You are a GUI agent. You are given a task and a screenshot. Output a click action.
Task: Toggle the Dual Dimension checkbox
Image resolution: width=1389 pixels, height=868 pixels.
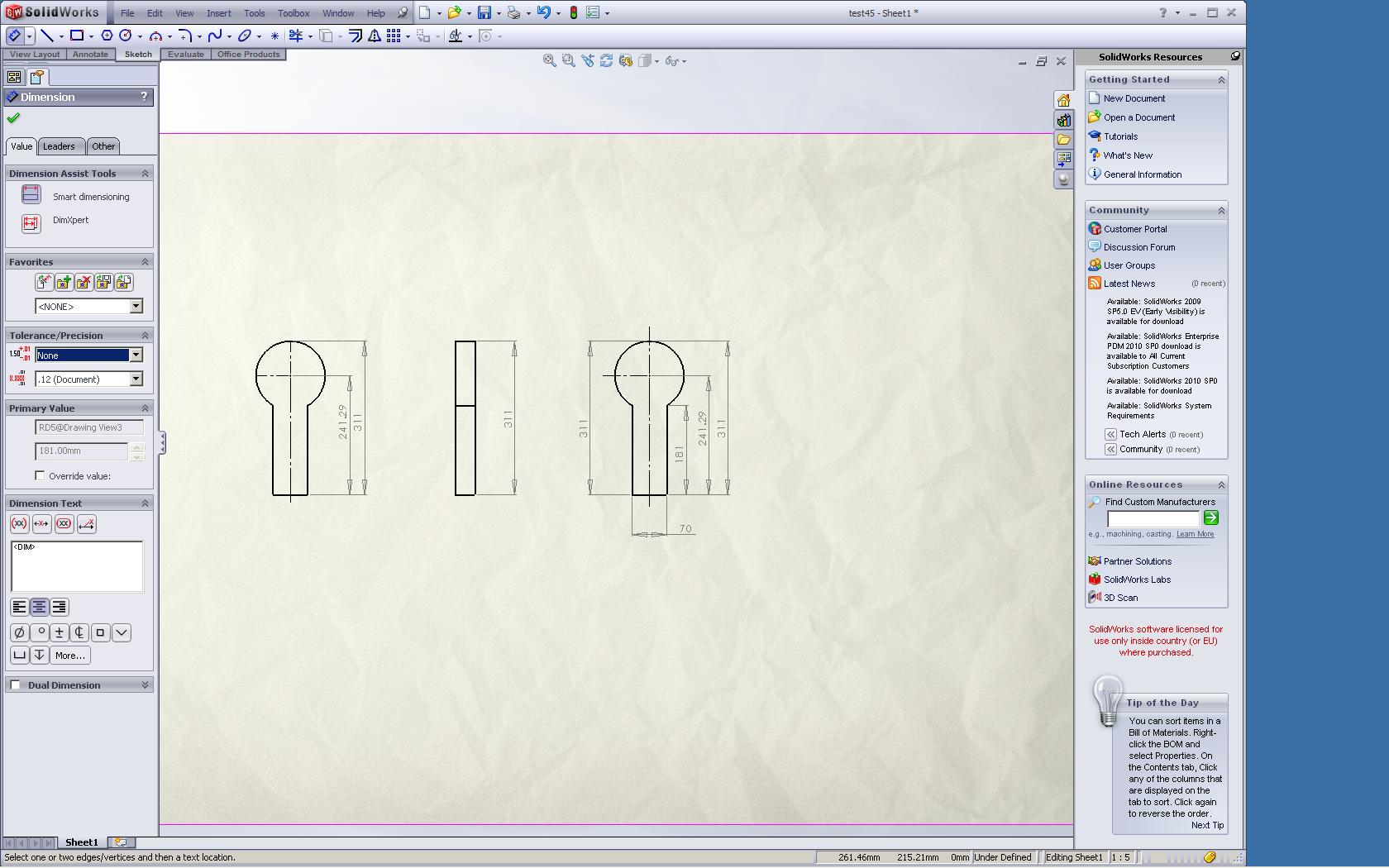click(x=15, y=685)
